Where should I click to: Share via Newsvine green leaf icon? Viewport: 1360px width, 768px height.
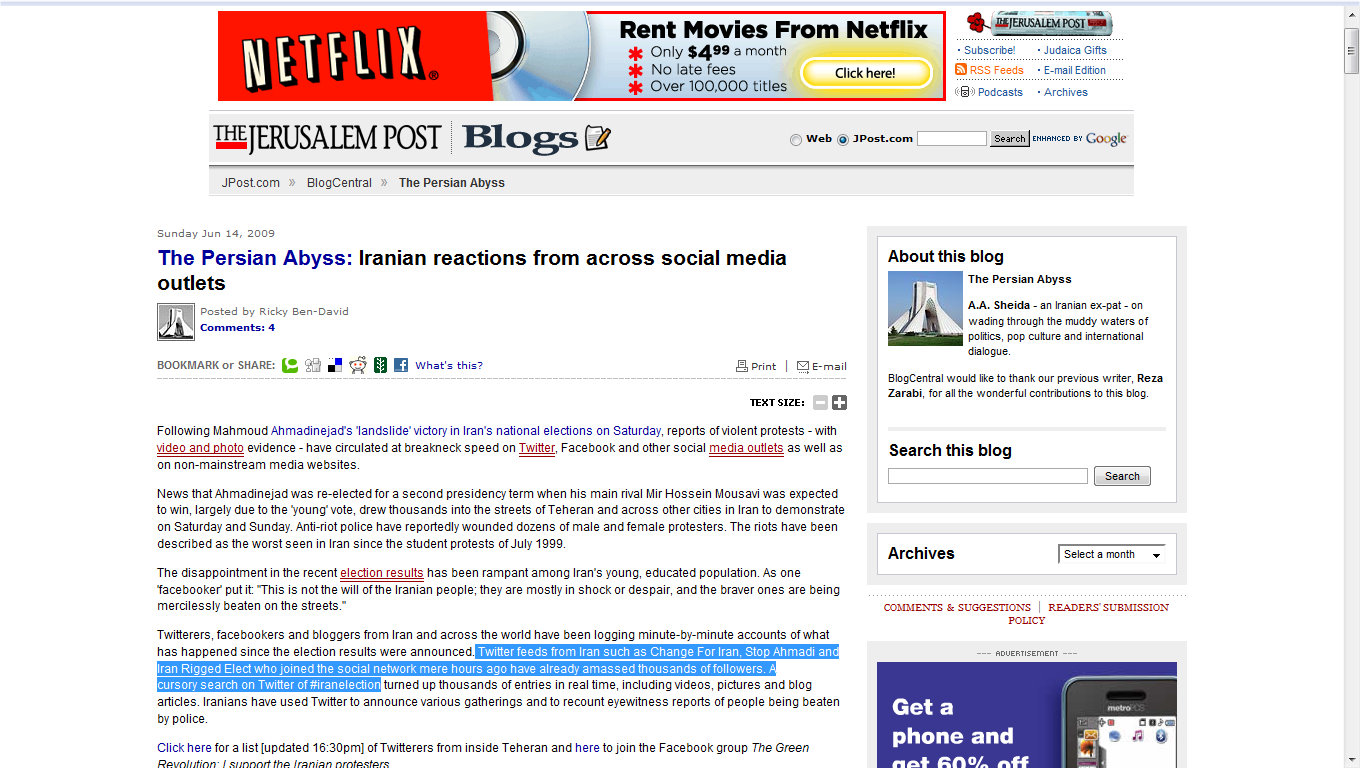coord(381,365)
